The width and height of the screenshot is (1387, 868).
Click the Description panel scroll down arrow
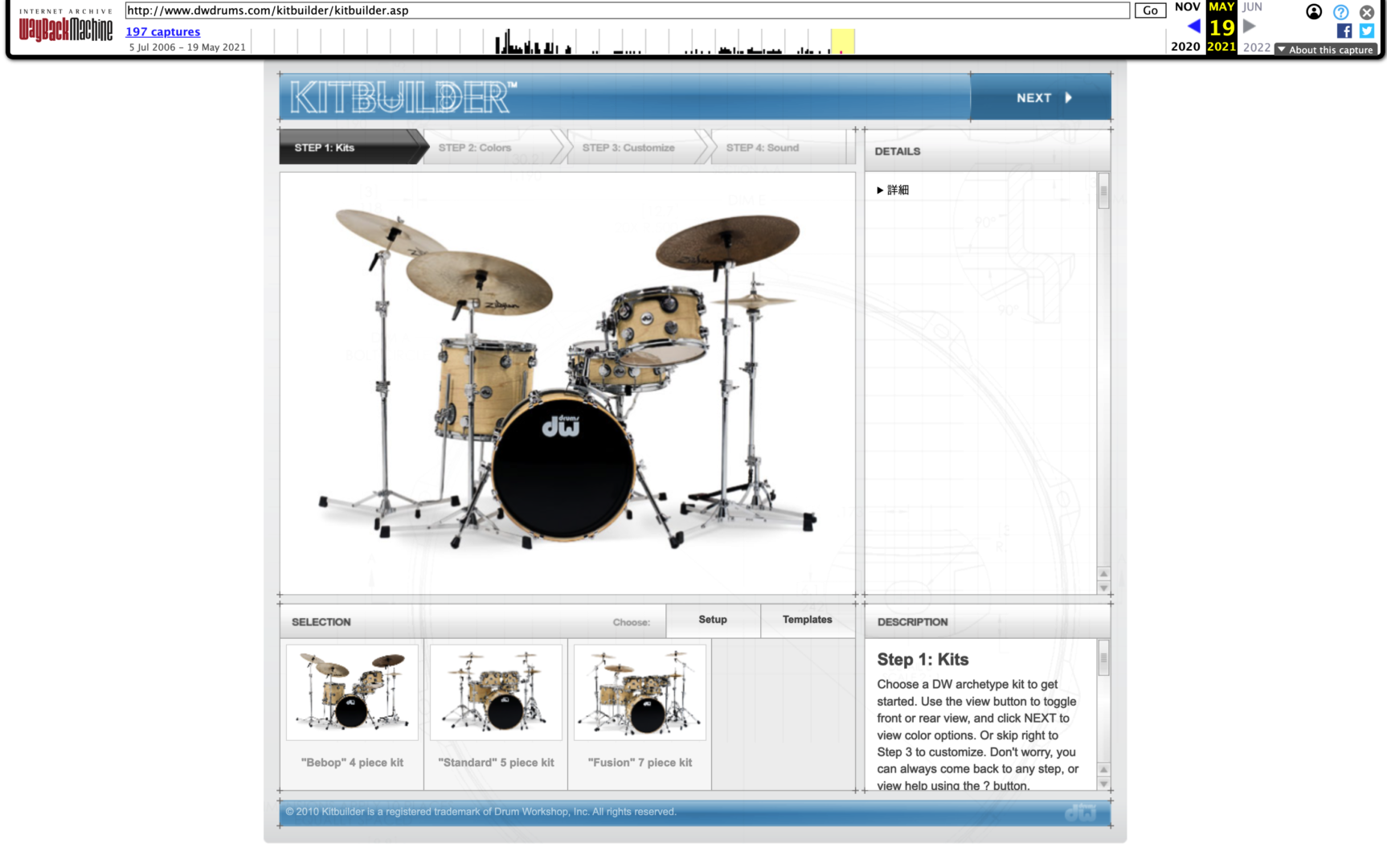tap(1103, 784)
